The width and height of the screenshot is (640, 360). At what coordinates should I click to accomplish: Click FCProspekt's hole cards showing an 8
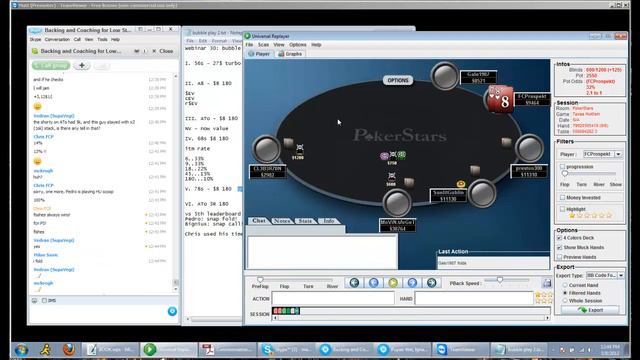[x=500, y=99]
